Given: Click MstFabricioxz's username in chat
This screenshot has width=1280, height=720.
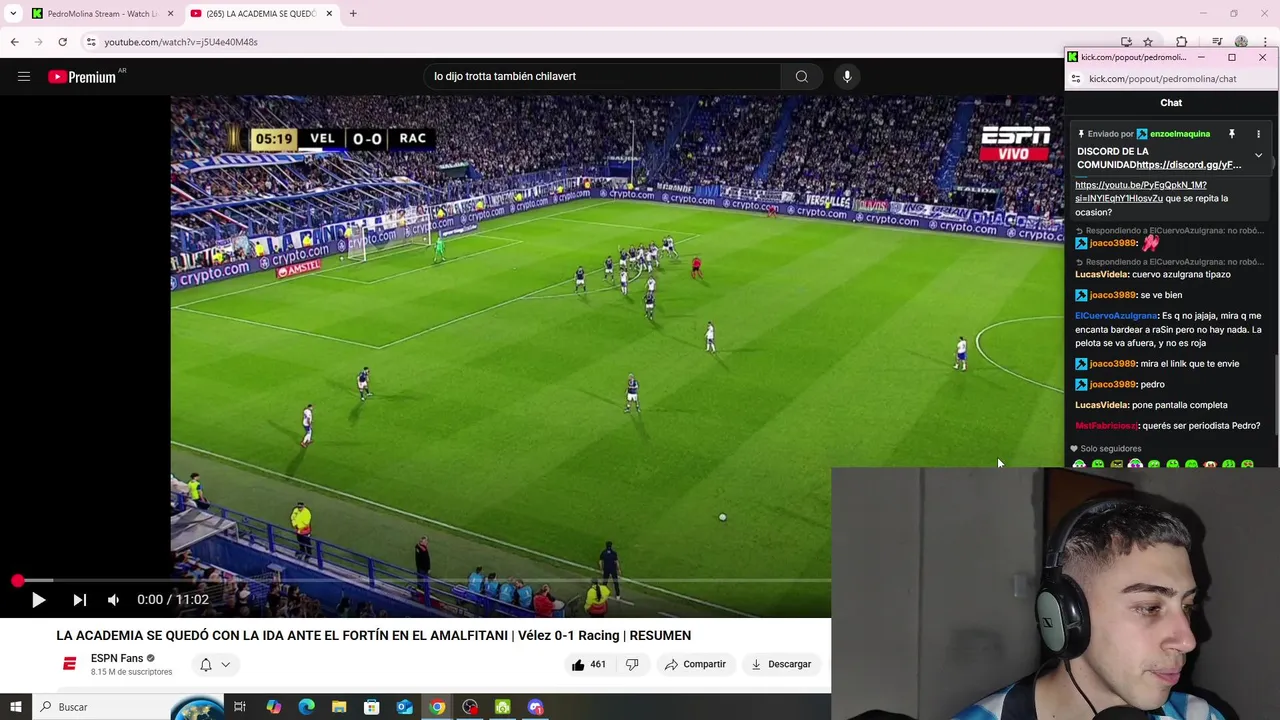Looking at the screenshot, I should 1106,426.
